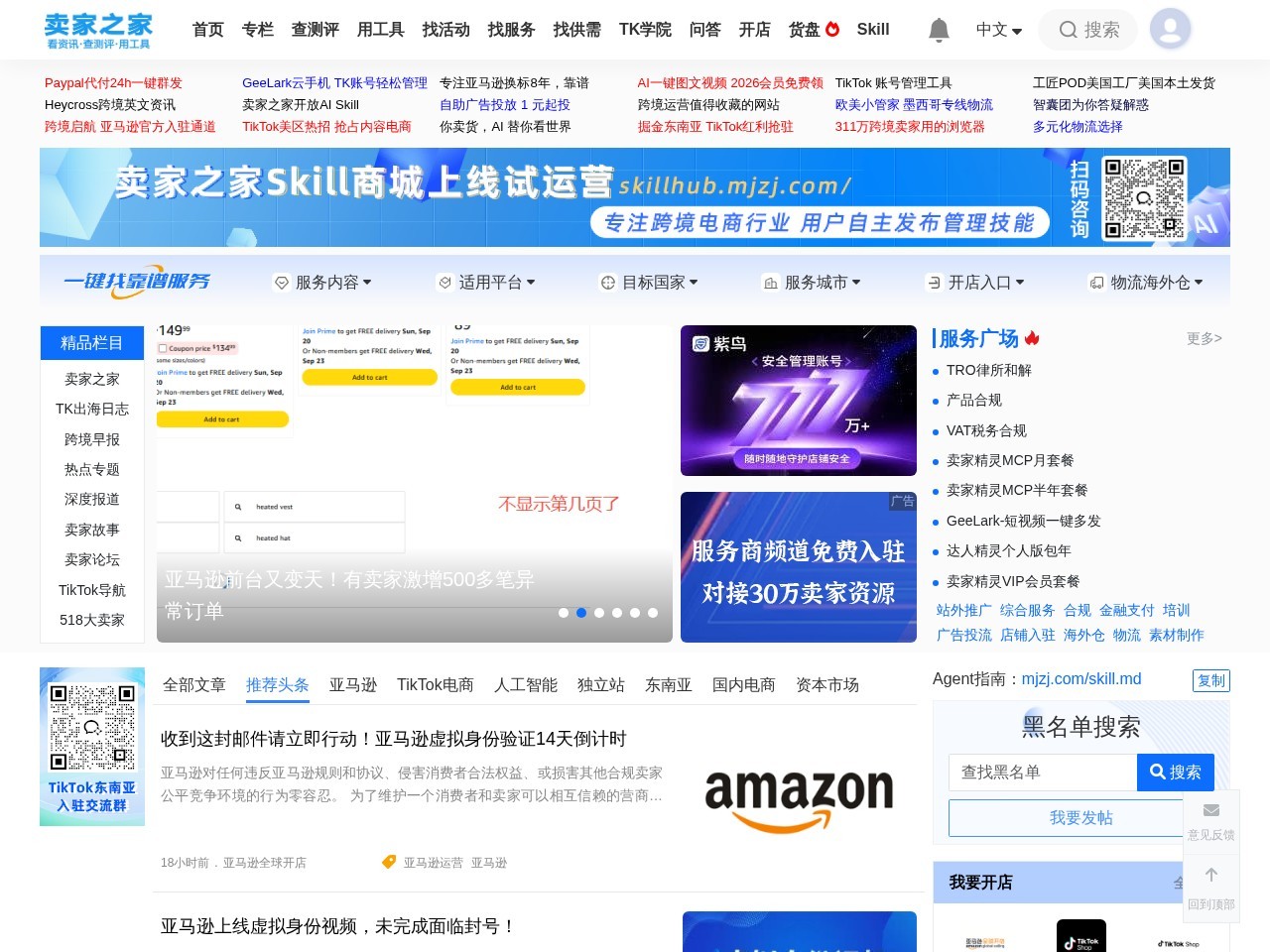Viewport: 1270px width, 952px height.
Task: Open the 达人精灵个人版包年 link
Action: click(x=1009, y=550)
